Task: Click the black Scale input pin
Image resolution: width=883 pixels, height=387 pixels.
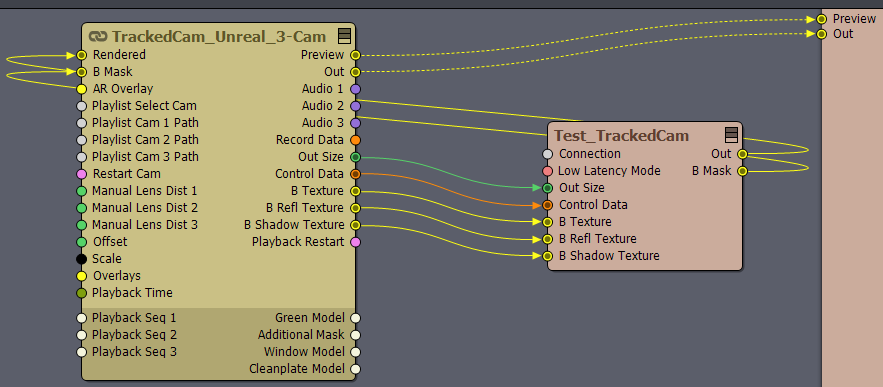Action: click(82, 259)
